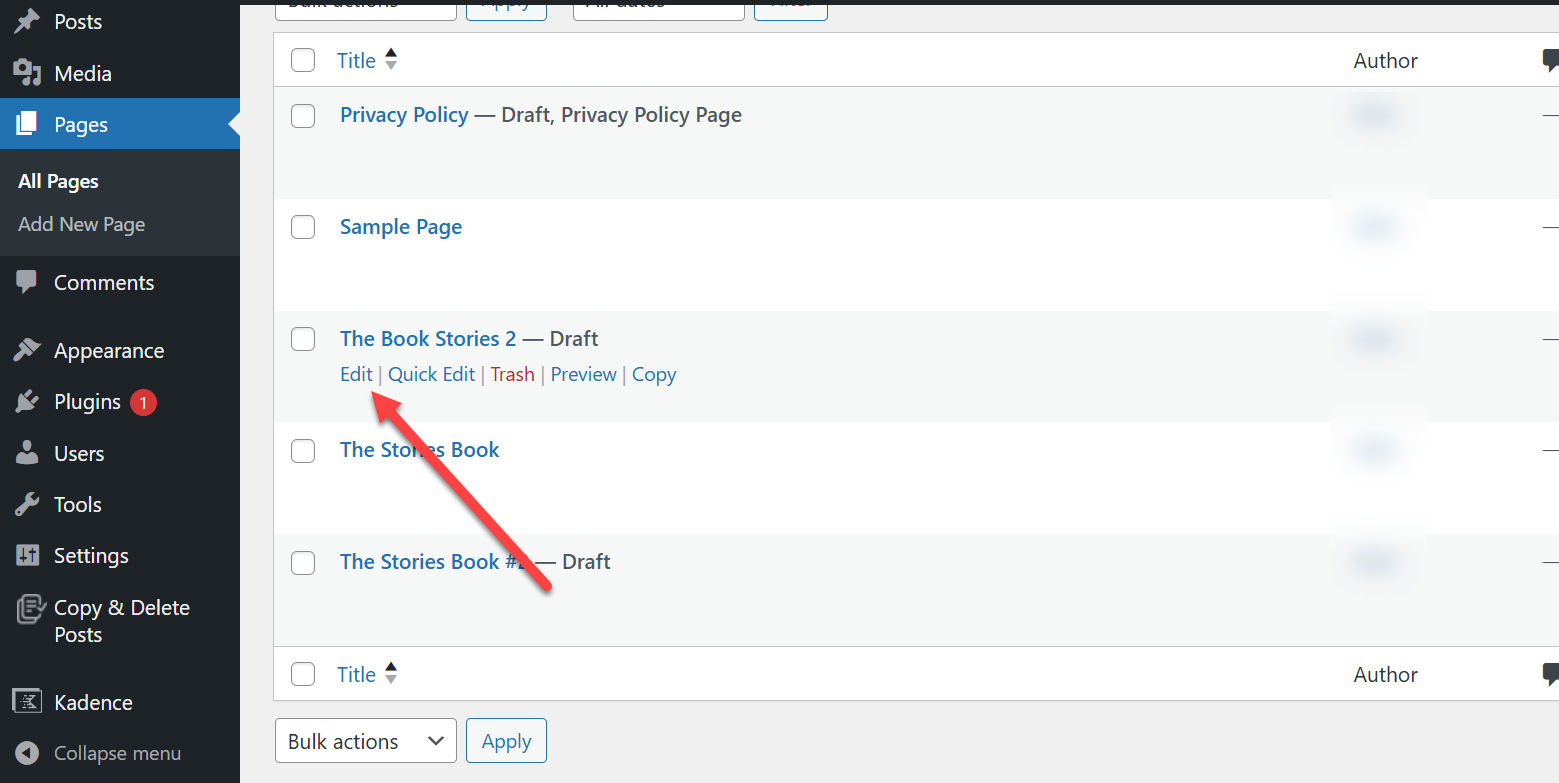Click Preview under The Book Stories 2
The height and width of the screenshot is (783, 1559).
tap(584, 374)
